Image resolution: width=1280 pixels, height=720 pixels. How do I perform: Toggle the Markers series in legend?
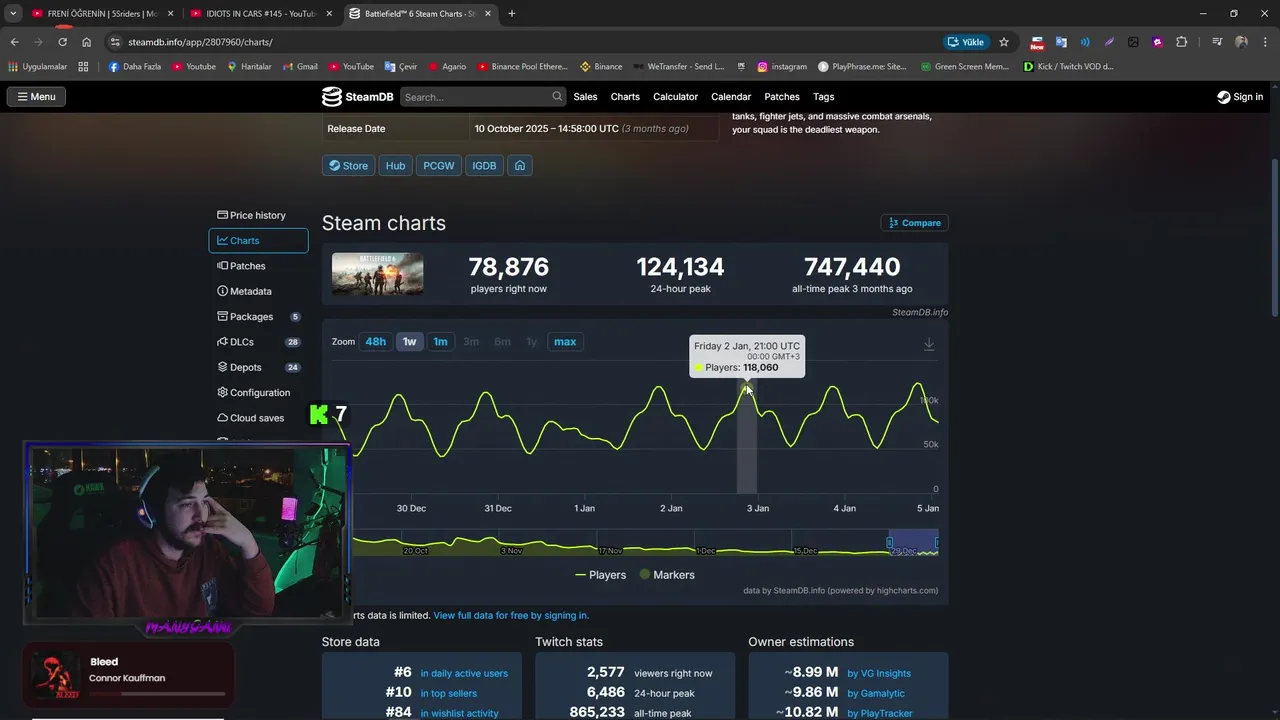coord(667,575)
